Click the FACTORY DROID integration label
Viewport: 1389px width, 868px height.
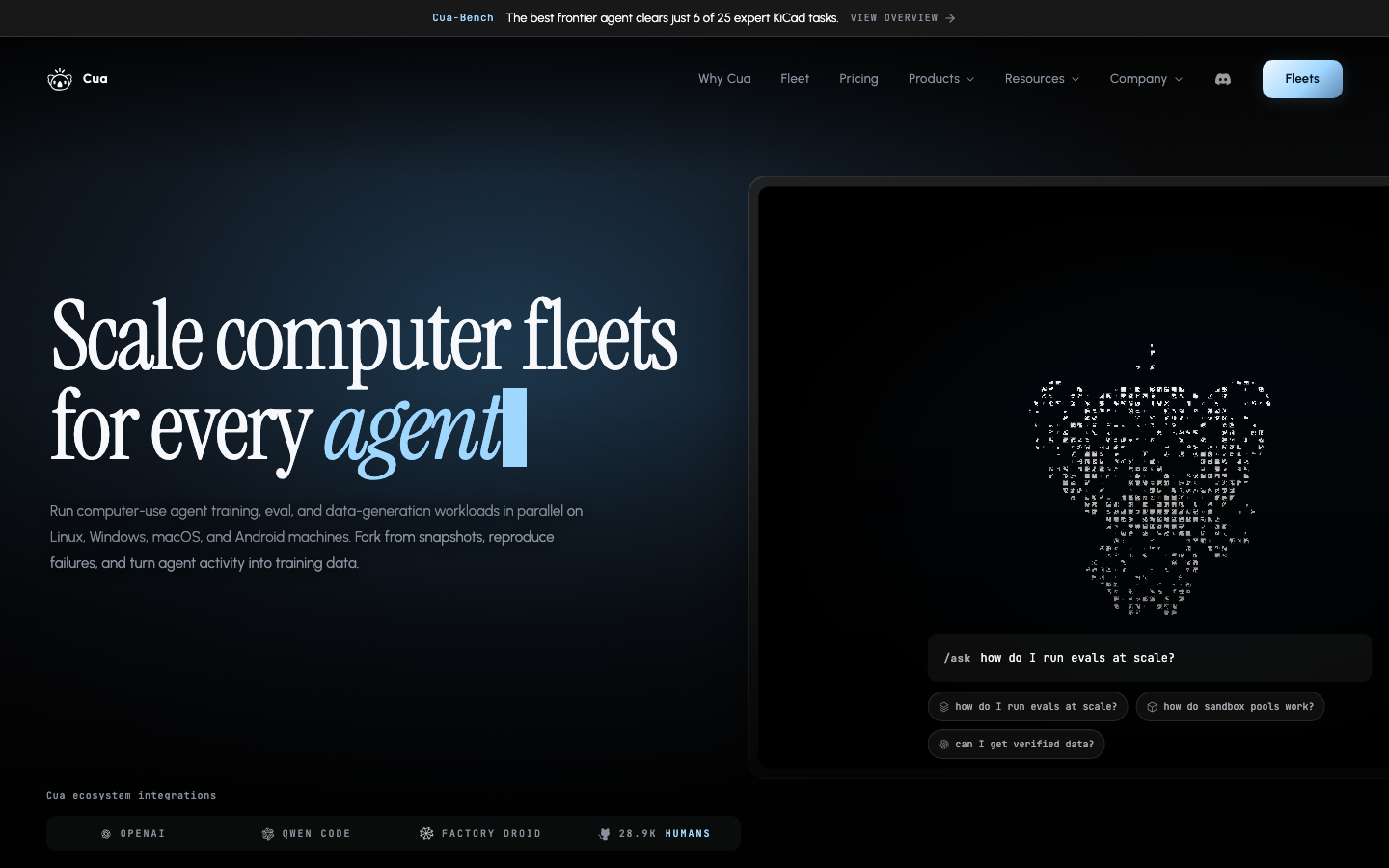(491, 834)
